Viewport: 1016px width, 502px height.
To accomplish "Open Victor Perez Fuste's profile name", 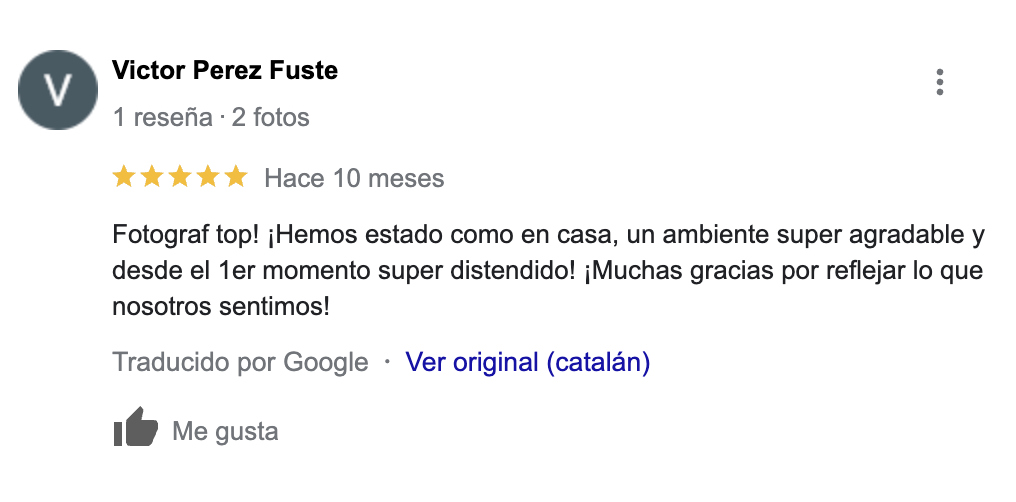I will (x=225, y=71).
